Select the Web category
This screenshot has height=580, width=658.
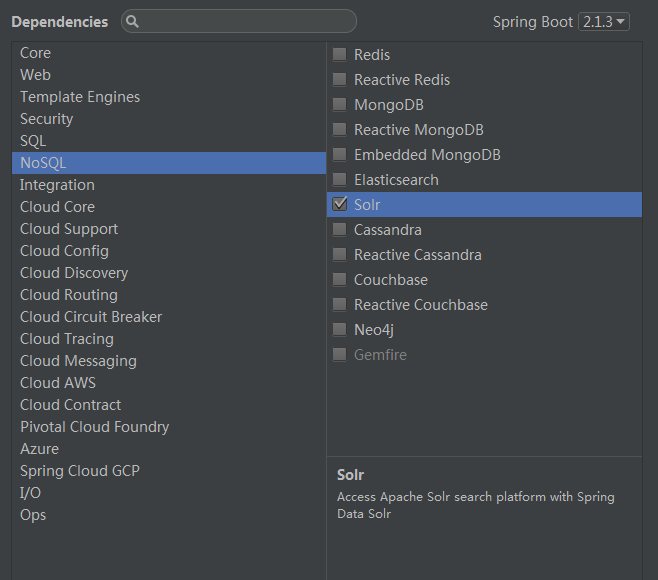tap(35, 75)
